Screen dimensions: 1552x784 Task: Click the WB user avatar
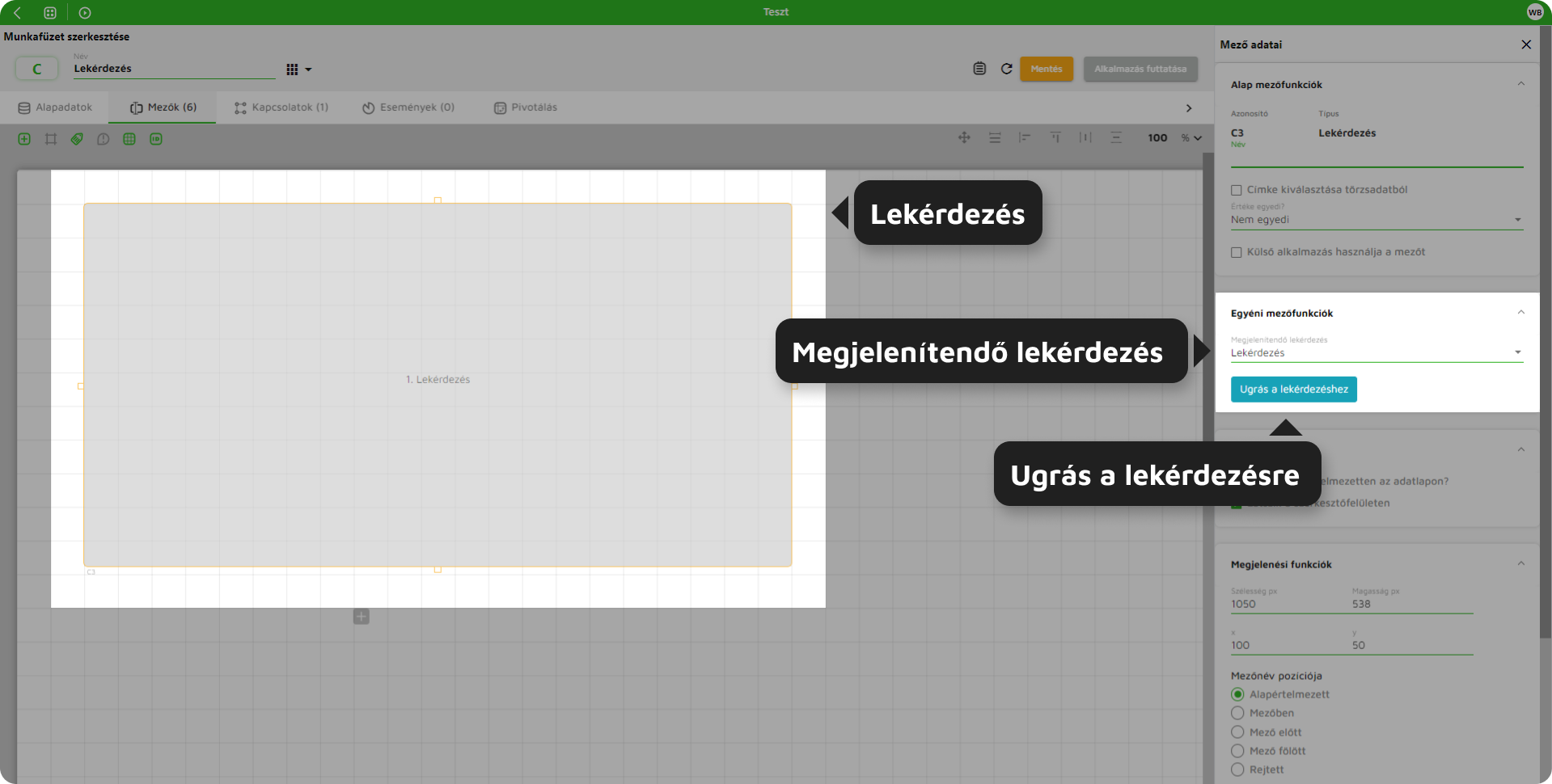tap(1534, 12)
